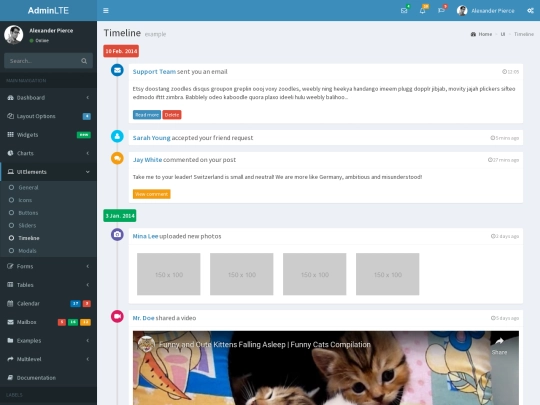Click the UI breadcrumb link

503,34
